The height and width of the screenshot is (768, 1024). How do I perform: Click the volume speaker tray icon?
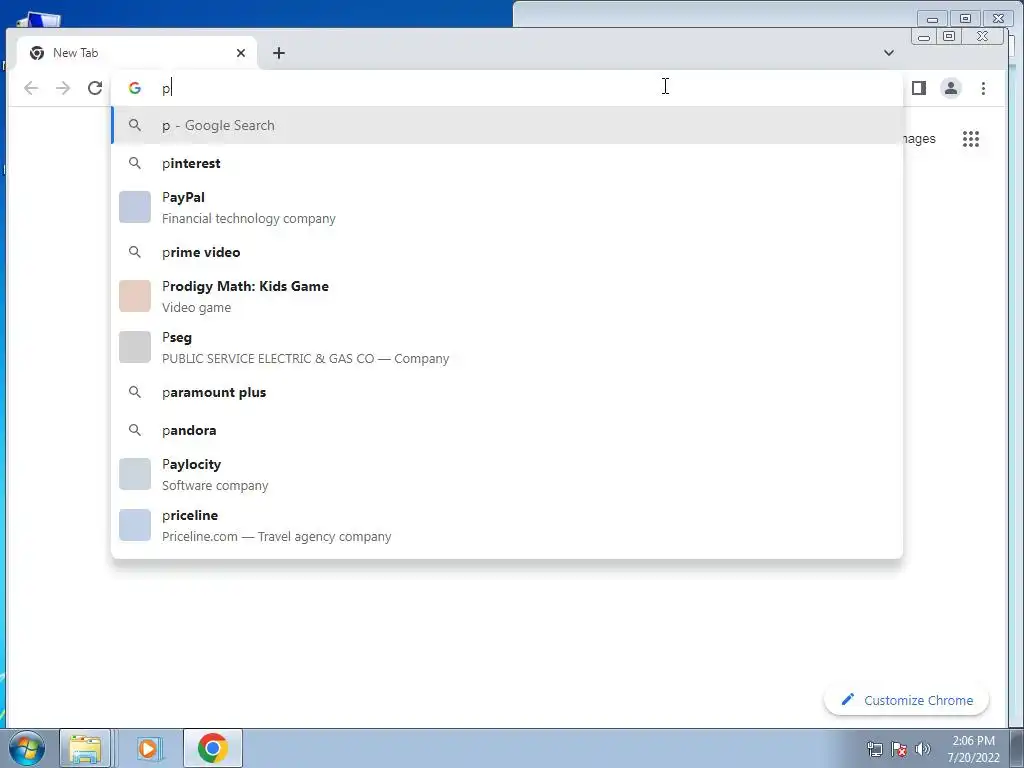click(923, 749)
